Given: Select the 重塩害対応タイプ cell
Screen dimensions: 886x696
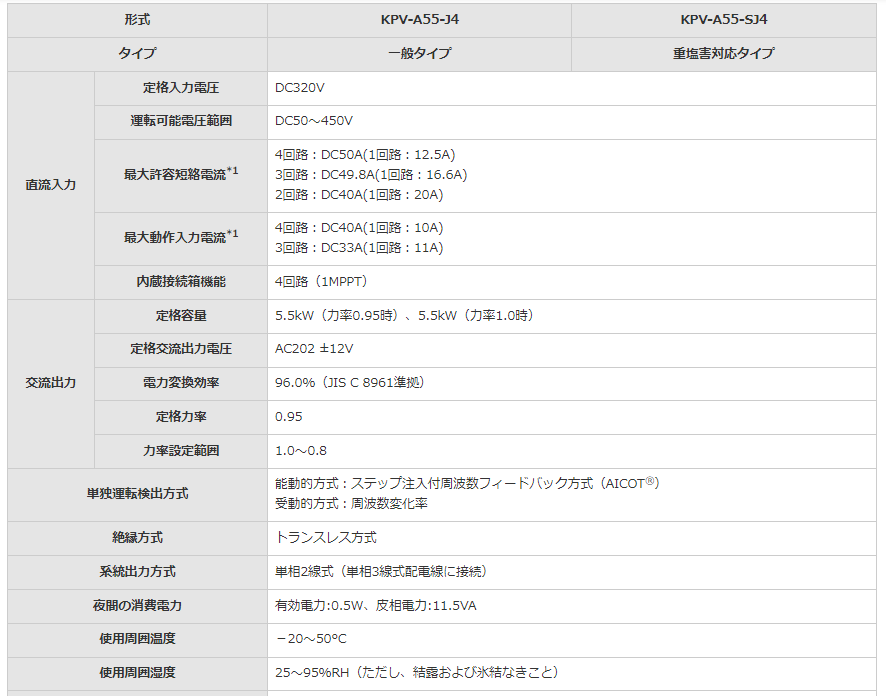Looking at the screenshot, I should coord(723,54).
